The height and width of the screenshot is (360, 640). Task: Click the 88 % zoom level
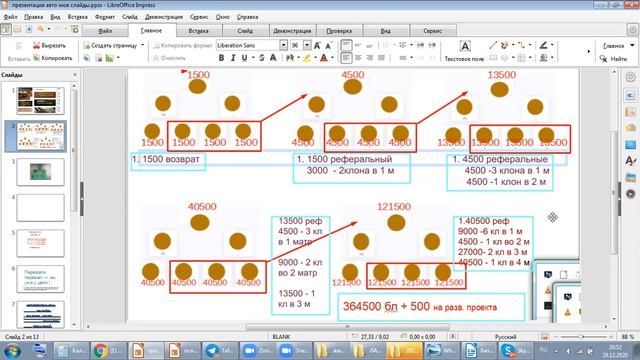pos(628,337)
